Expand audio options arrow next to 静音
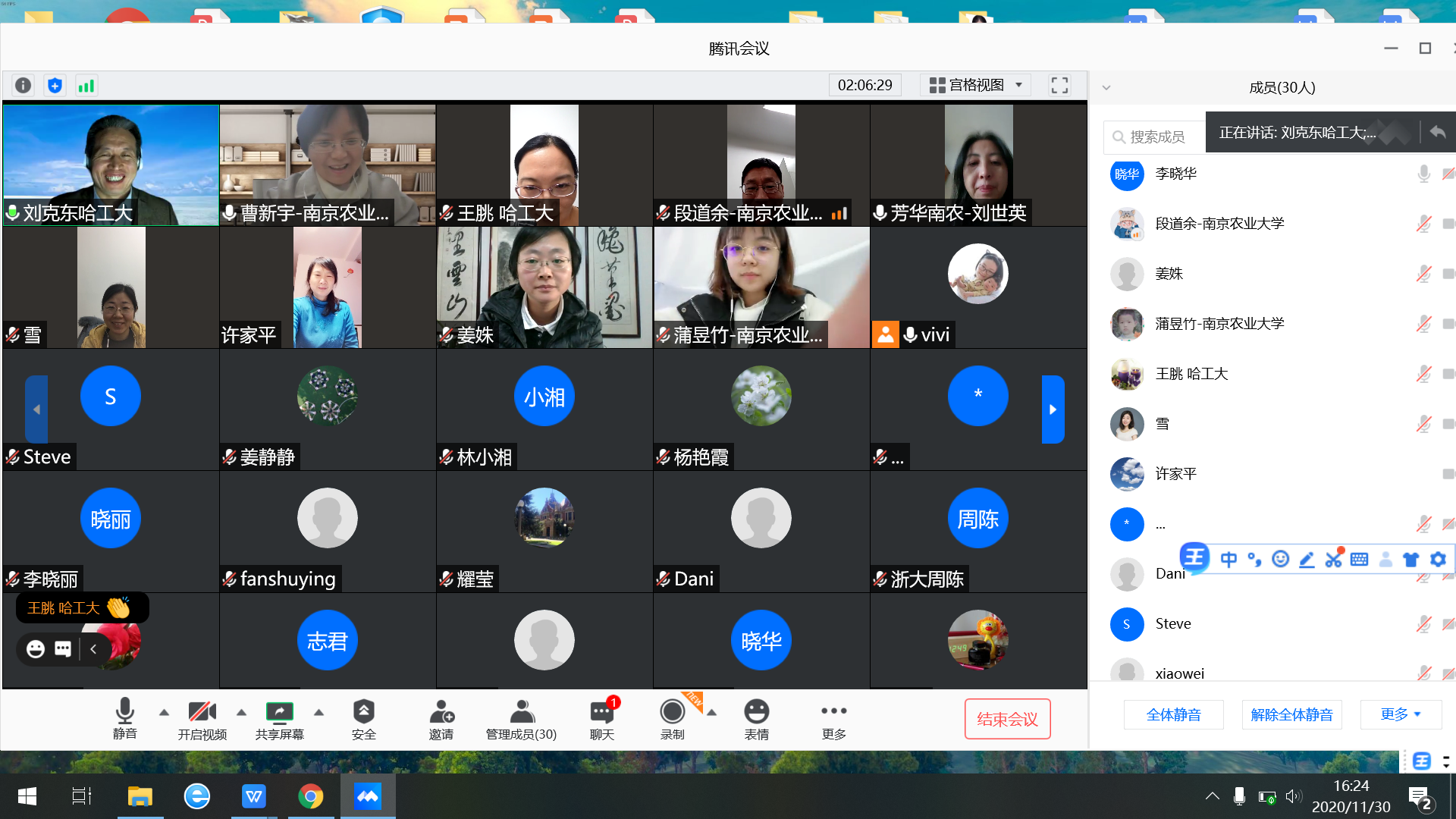Viewport: 1456px width, 819px height. click(164, 712)
